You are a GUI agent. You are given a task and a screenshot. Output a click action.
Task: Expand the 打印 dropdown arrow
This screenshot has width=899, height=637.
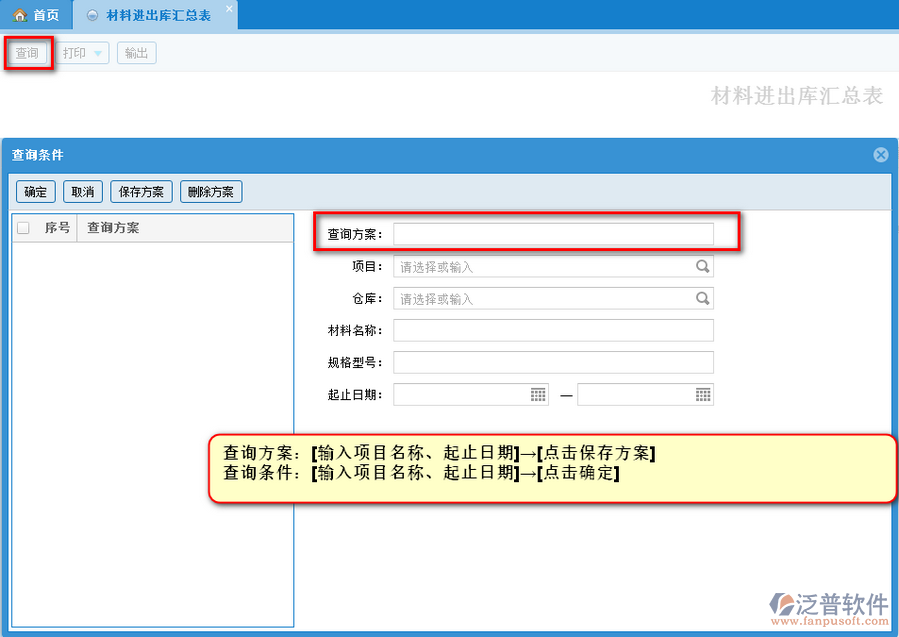coord(98,54)
